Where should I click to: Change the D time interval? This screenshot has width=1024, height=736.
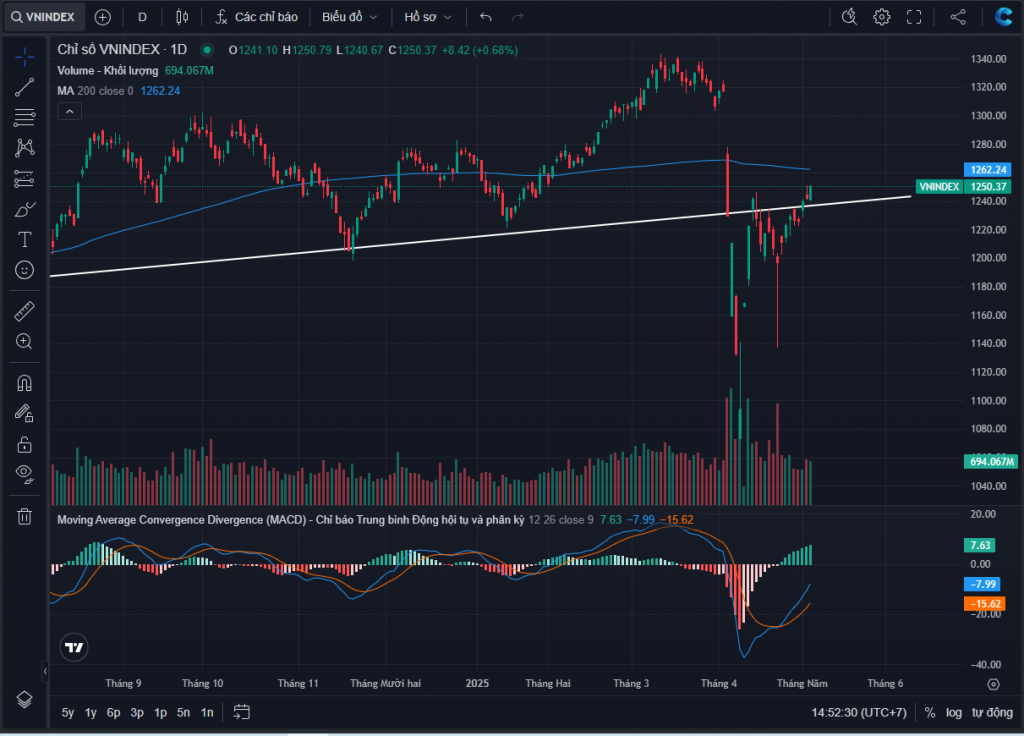pyautogui.click(x=142, y=17)
